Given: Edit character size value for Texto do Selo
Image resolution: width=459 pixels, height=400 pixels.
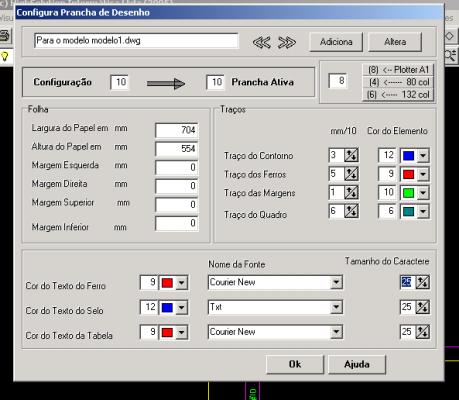Looking at the screenshot, I should pyautogui.click(x=407, y=307).
